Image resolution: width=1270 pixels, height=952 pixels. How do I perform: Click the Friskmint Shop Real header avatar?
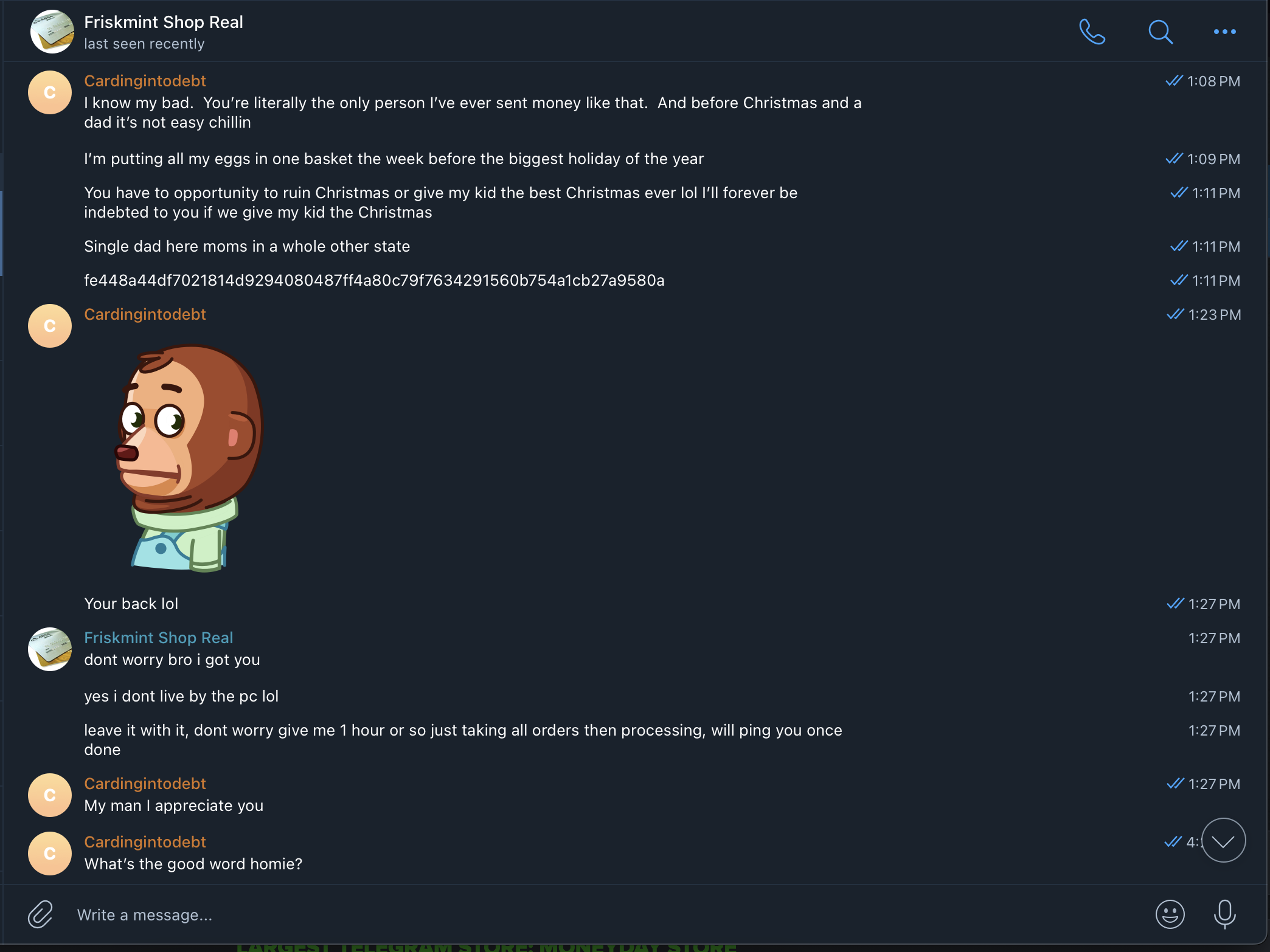tap(52, 32)
